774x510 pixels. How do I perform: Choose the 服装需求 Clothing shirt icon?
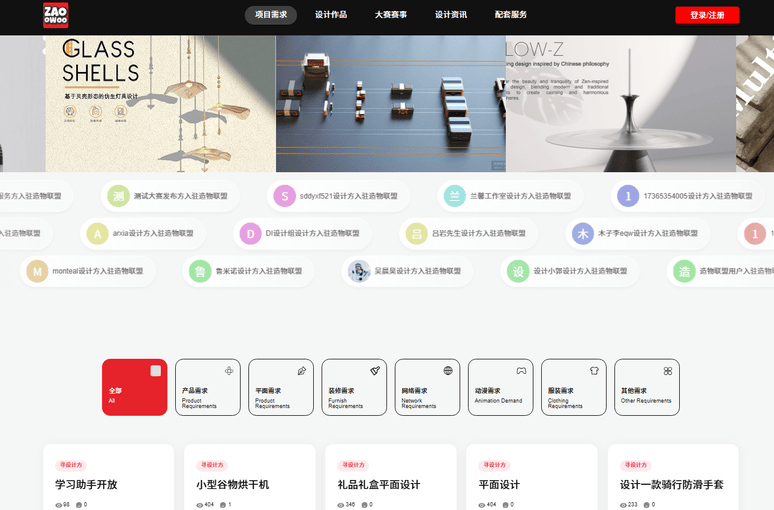click(594, 371)
